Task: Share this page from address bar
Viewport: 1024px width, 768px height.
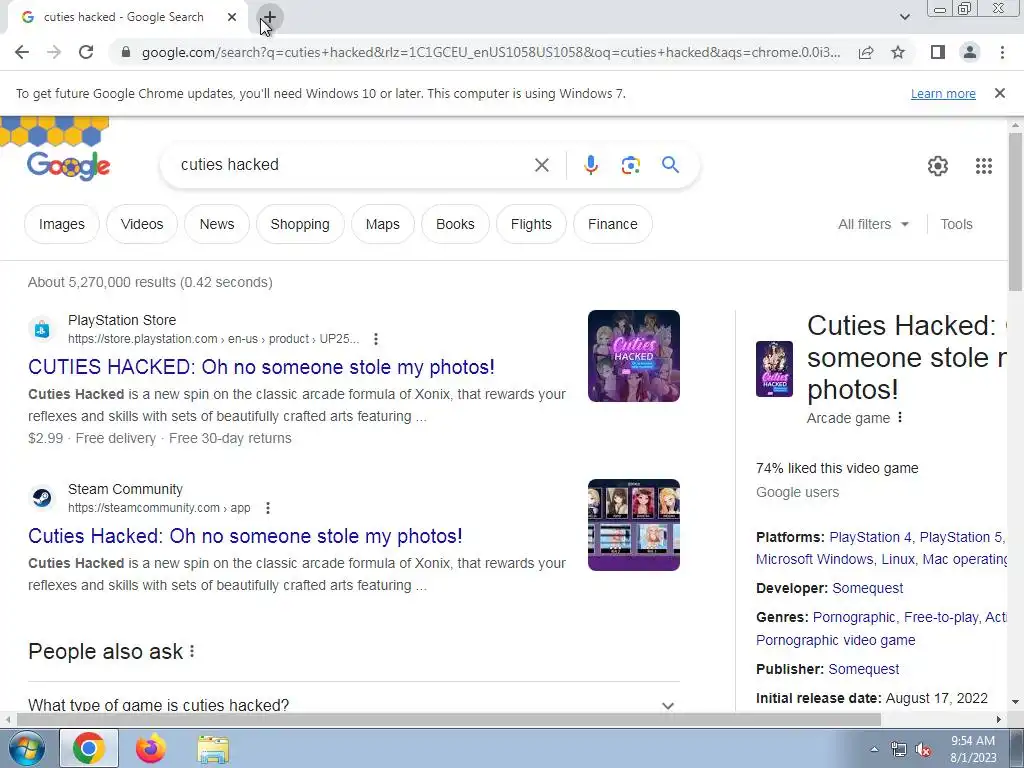Action: [866, 52]
